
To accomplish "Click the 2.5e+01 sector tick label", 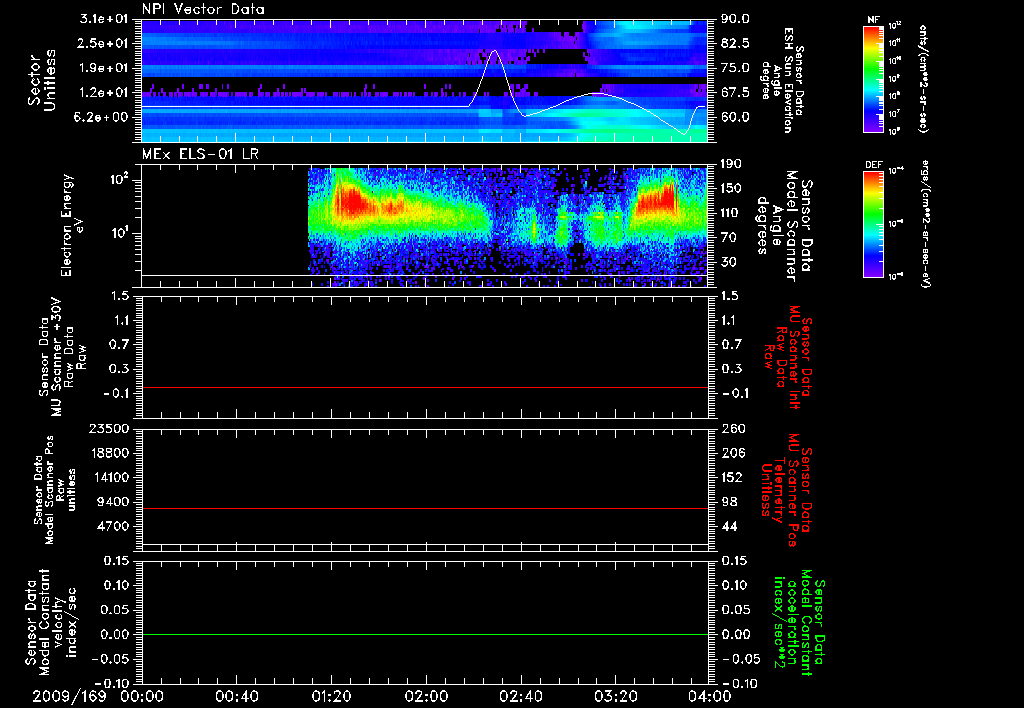I will [x=105, y=43].
